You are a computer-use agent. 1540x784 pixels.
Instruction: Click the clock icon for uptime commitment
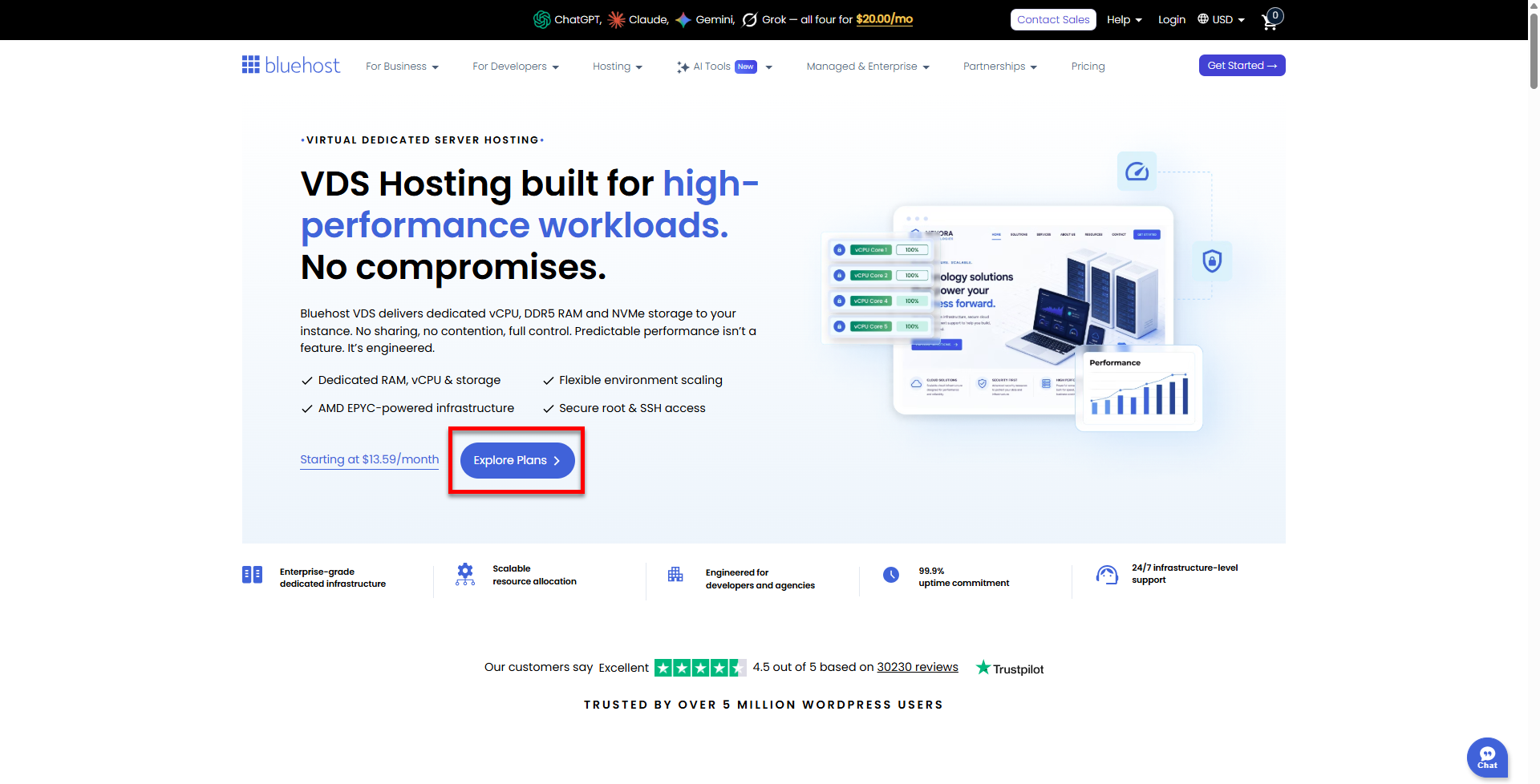pos(891,575)
